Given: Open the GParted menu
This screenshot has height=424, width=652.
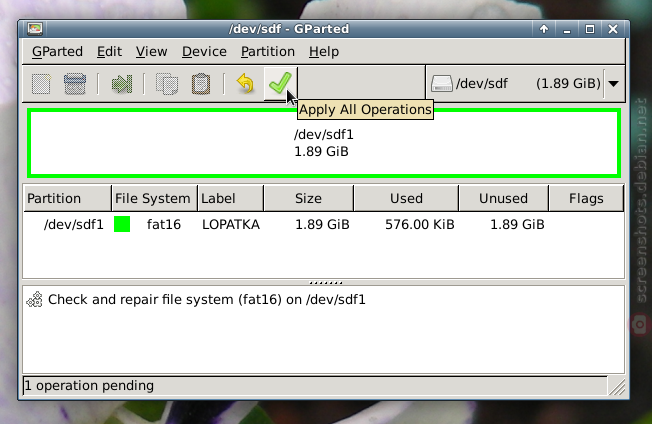Looking at the screenshot, I should point(57,52).
